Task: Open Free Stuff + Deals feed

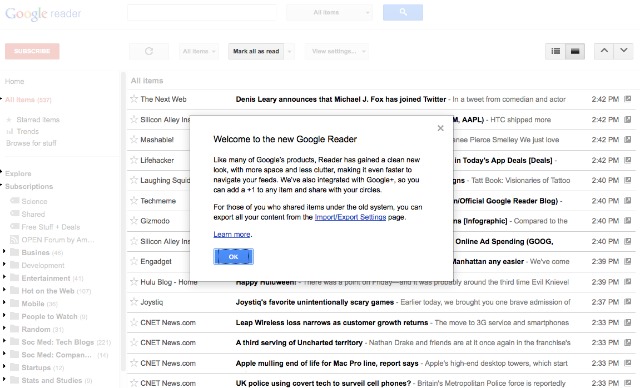Action: tap(51, 227)
